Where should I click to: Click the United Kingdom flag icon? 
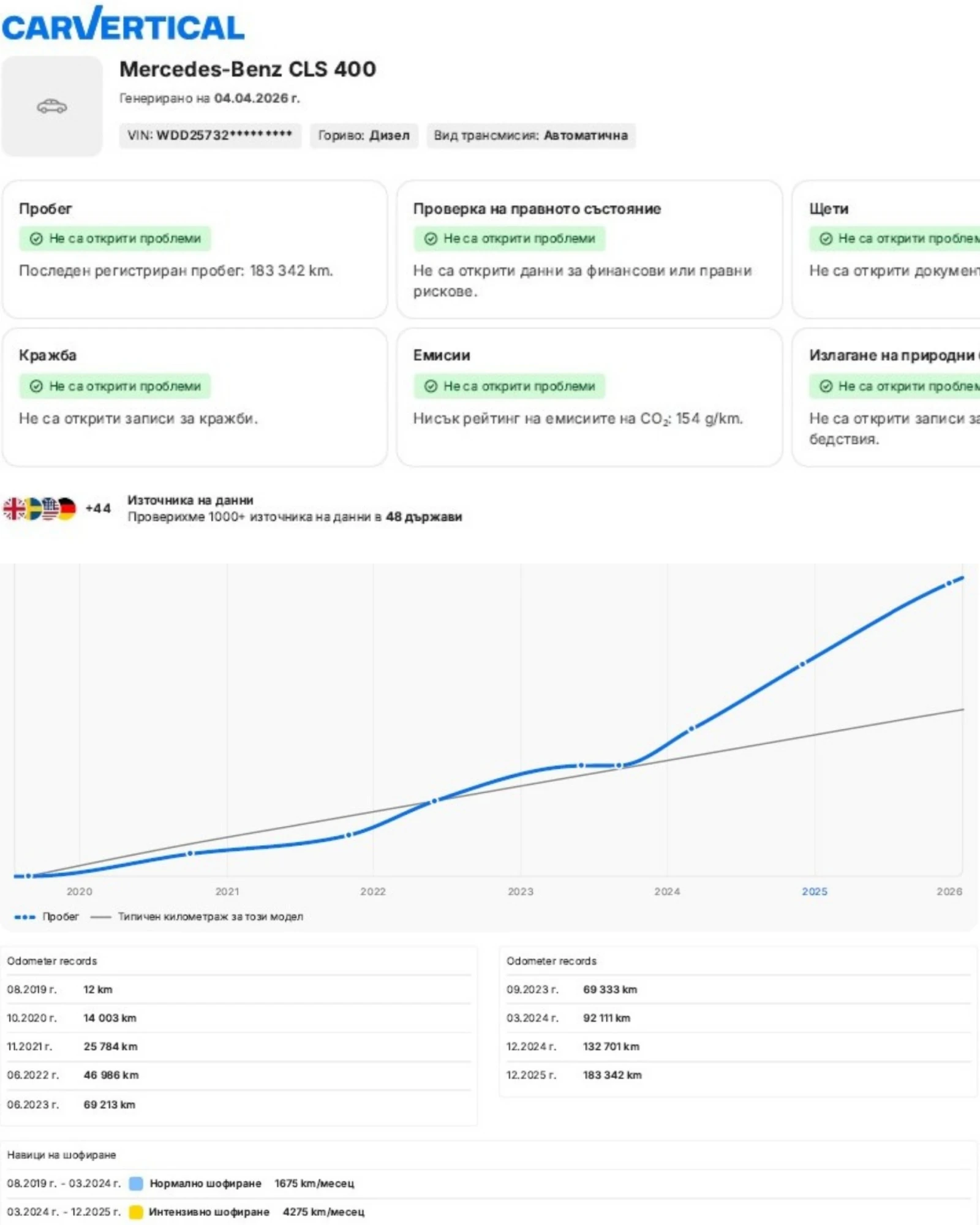click(x=13, y=508)
